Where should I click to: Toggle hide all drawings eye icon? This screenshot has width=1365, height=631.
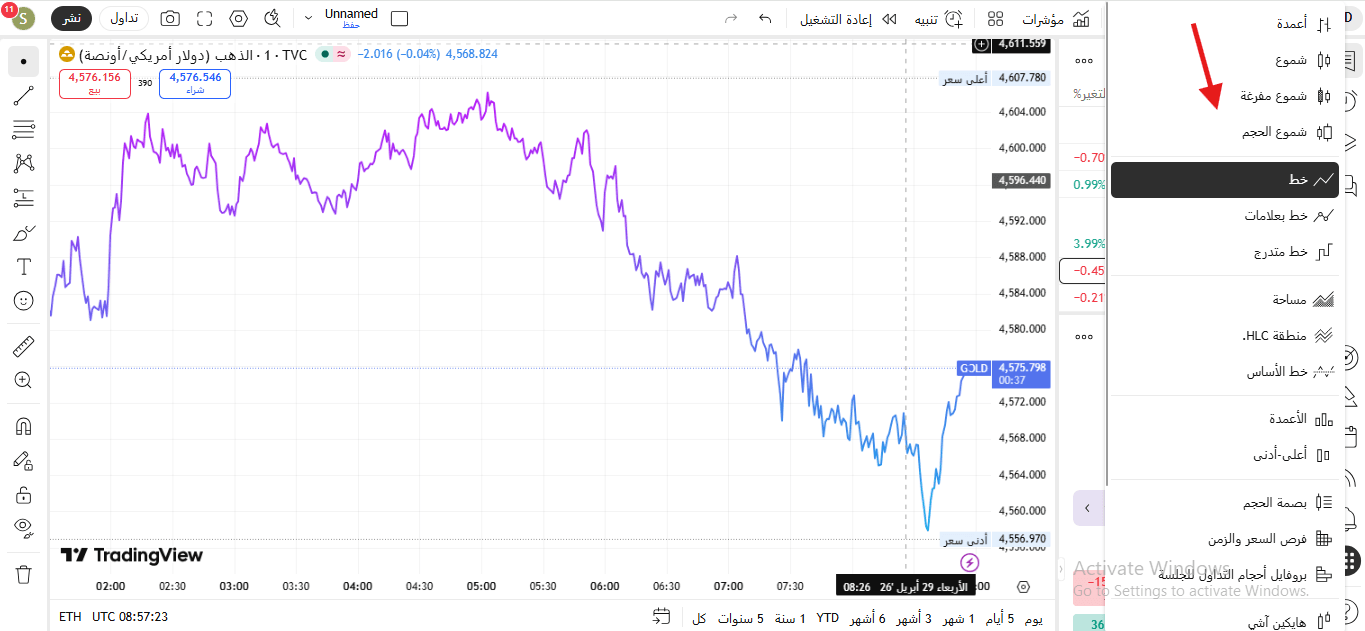pyautogui.click(x=24, y=528)
